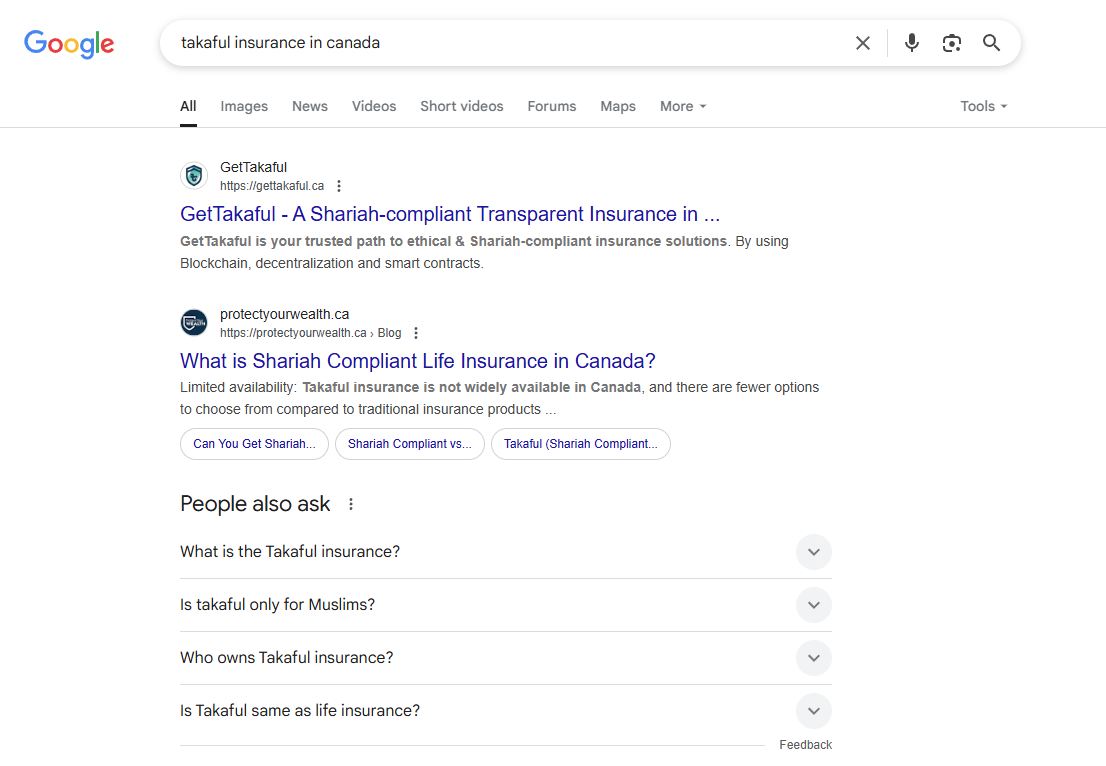Click the protectyourwealth.ca site name
Image resolution: width=1106 pixels, height=766 pixels.
pyautogui.click(x=284, y=315)
